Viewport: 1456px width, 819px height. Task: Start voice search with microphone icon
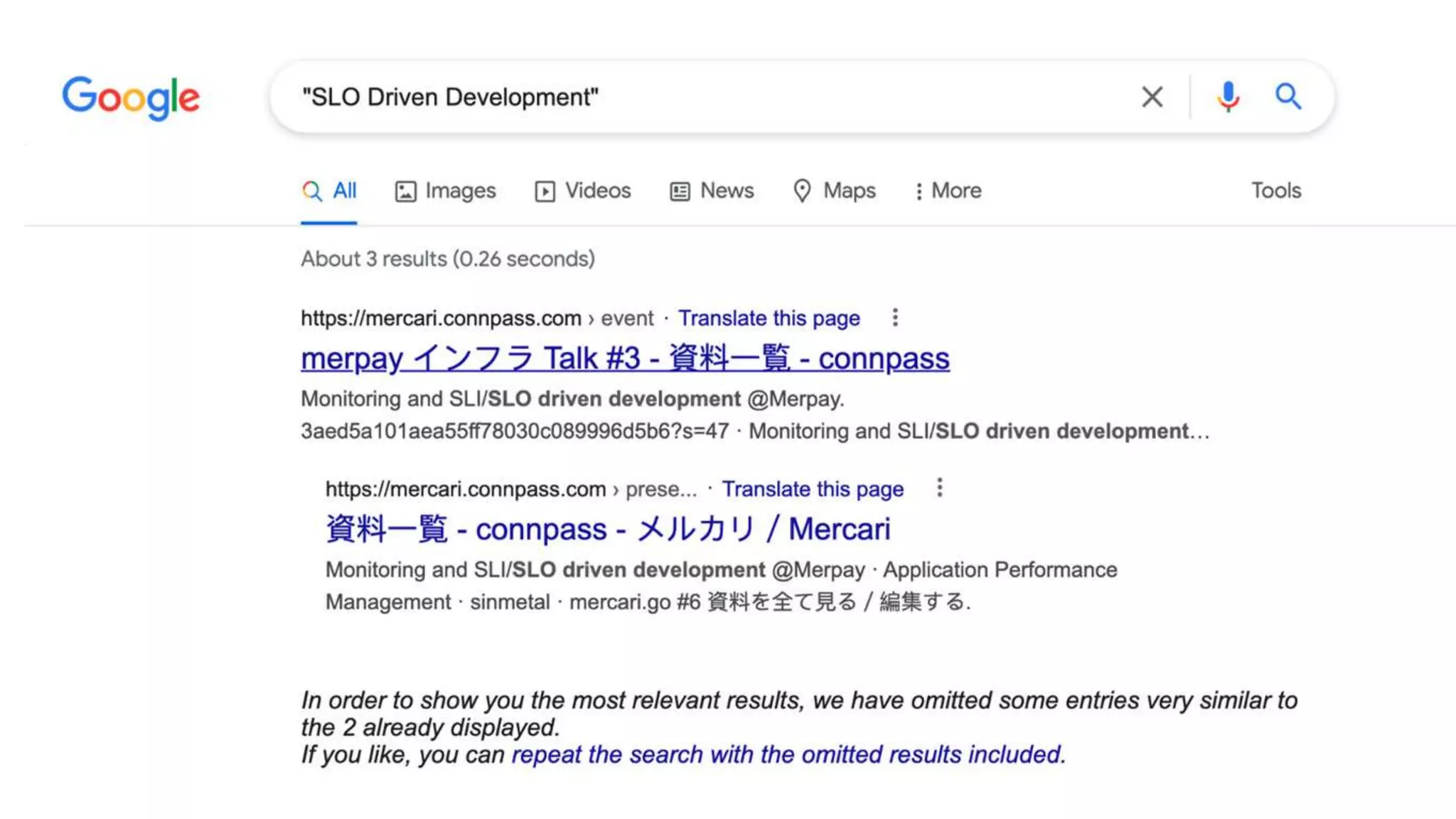pyautogui.click(x=1228, y=97)
